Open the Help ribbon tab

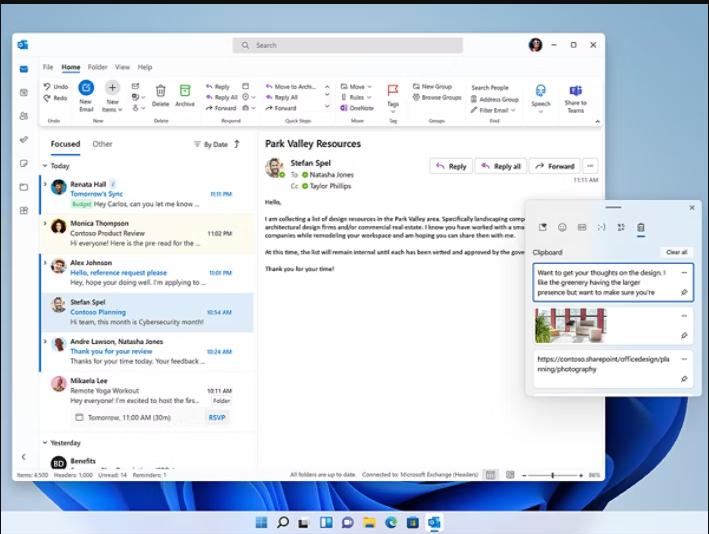pyautogui.click(x=145, y=67)
